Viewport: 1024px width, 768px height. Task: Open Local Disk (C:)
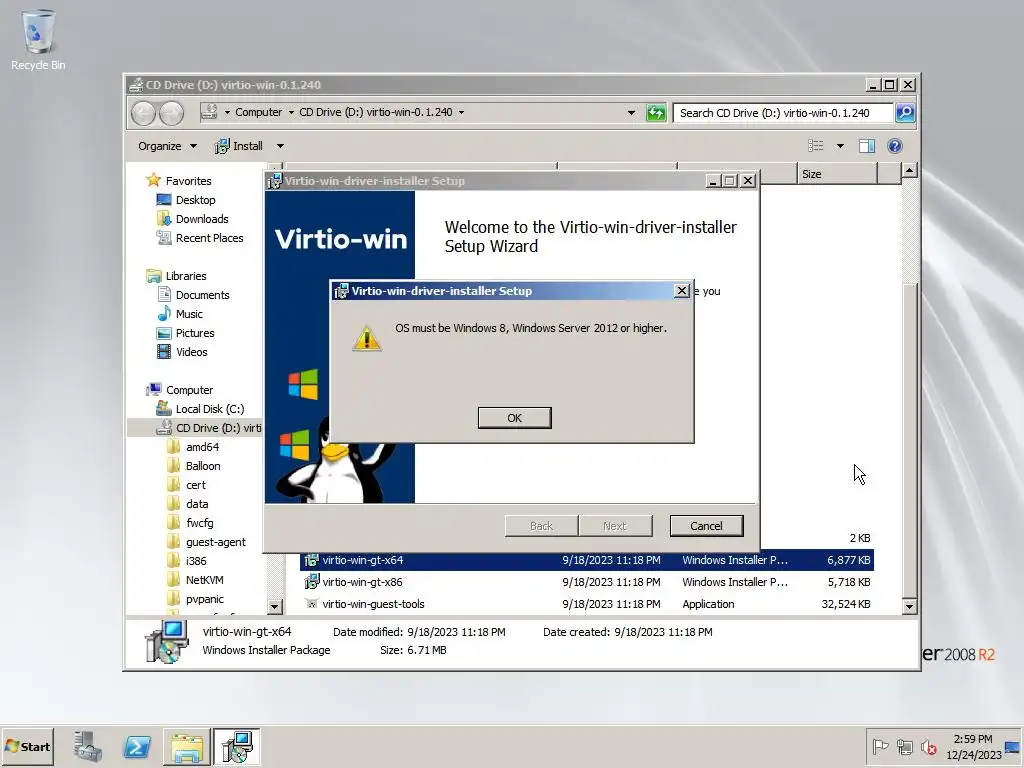(210, 409)
